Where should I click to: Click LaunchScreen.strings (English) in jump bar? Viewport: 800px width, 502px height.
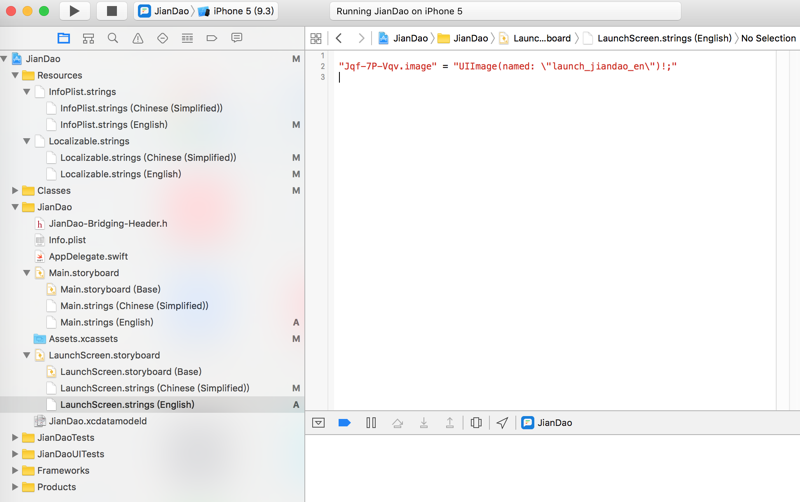coord(657,38)
